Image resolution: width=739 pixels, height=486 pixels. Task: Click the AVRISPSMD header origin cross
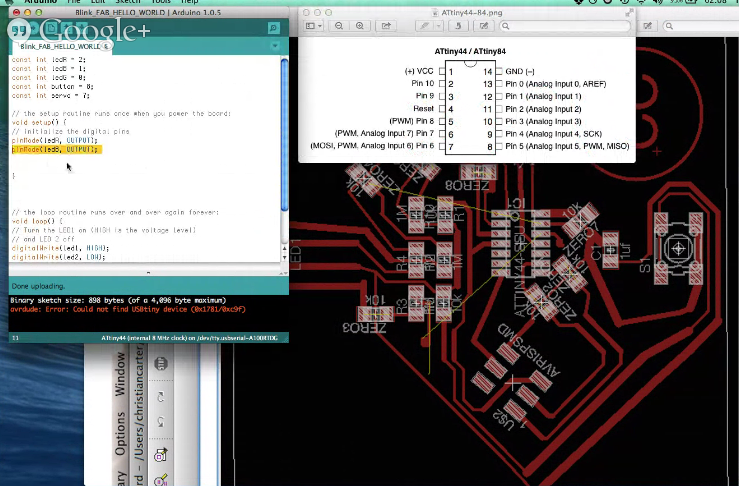[513, 383]
